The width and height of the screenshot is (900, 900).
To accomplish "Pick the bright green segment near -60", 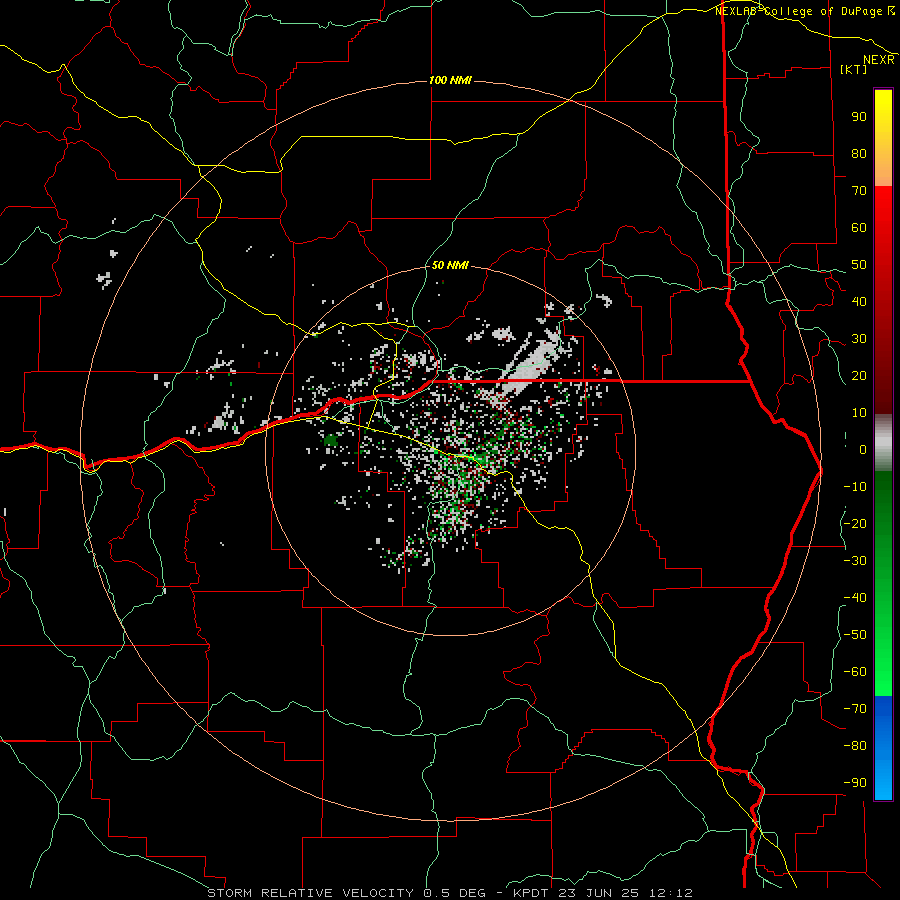I will (883, 672).
